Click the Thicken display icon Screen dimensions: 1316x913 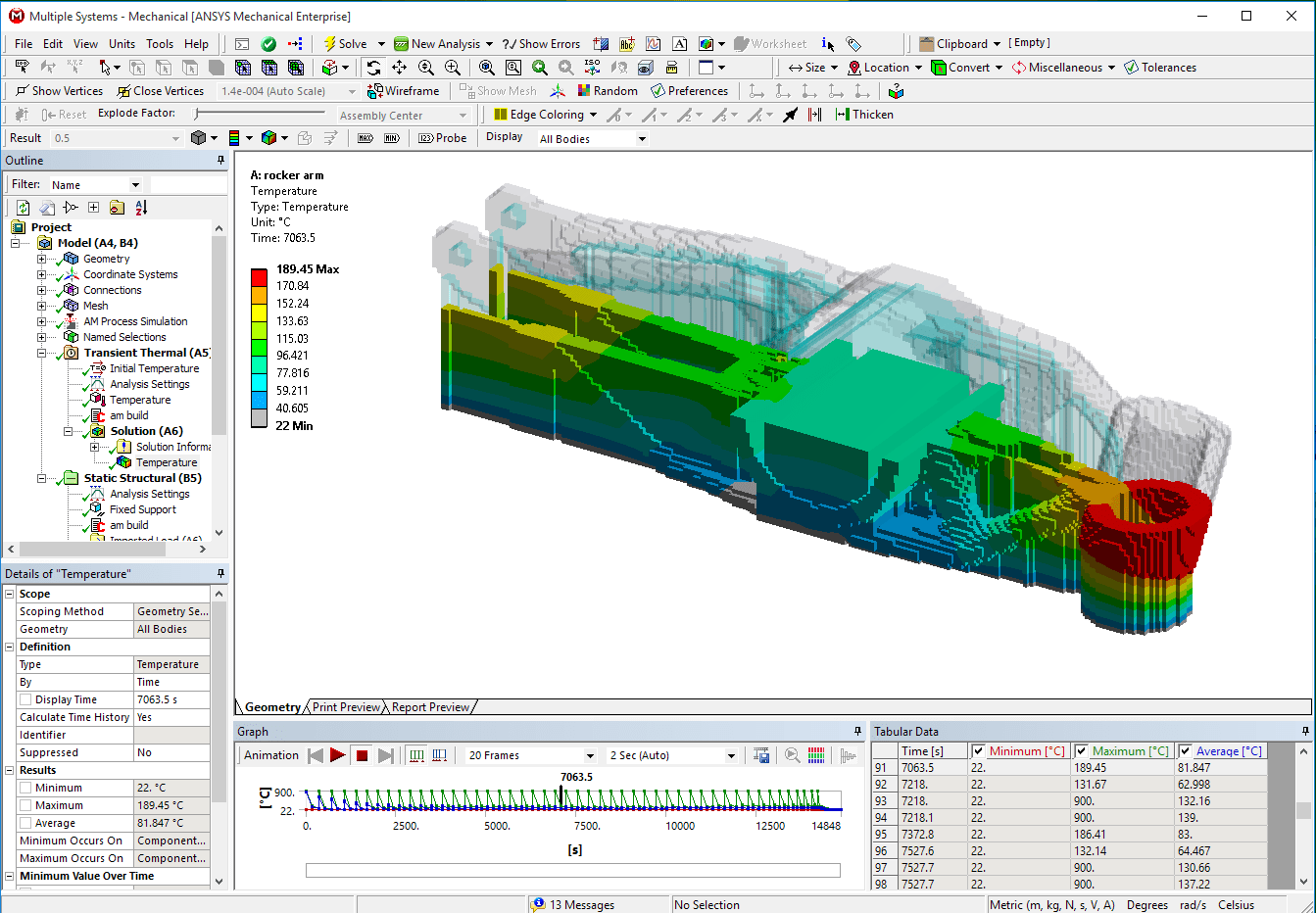[863, 115]
